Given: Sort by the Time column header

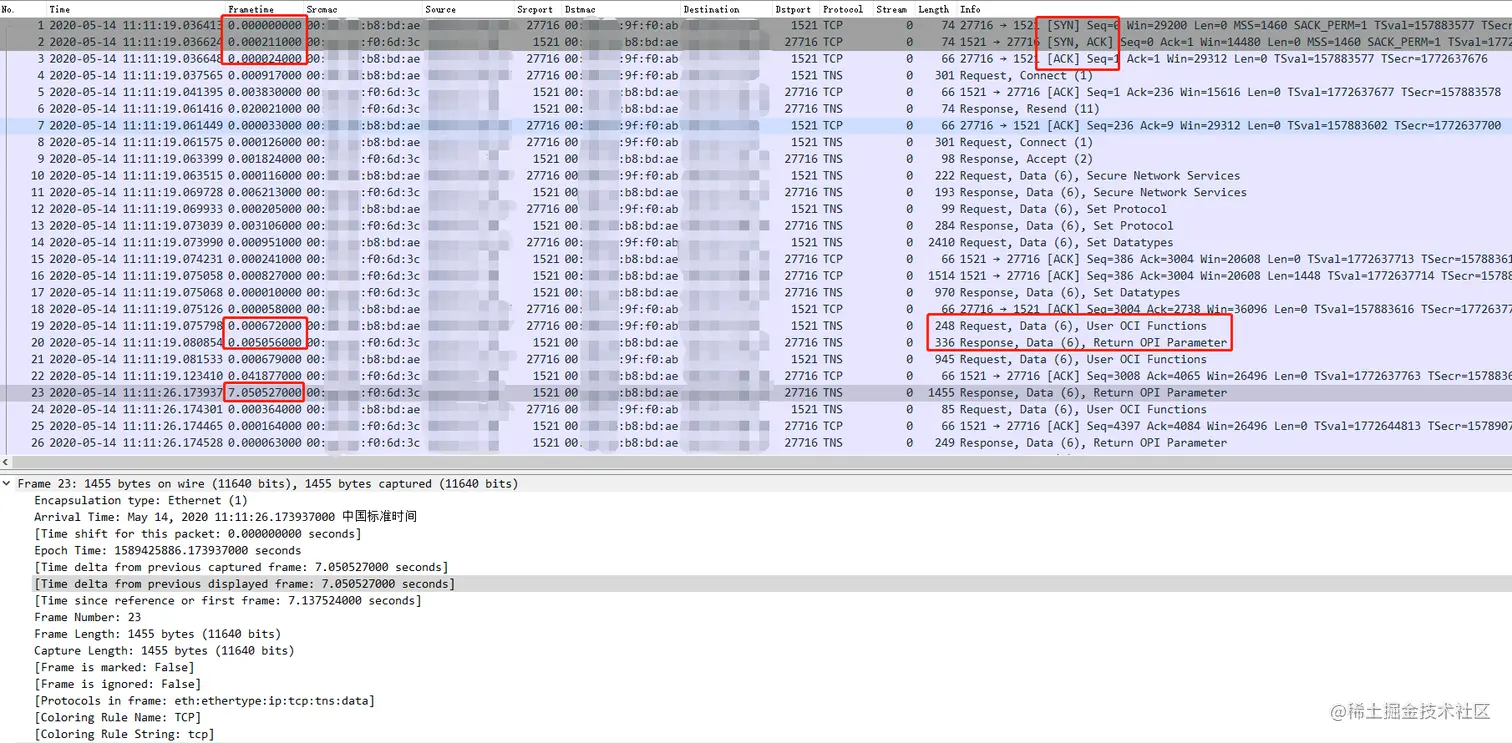Looking at the screenshot, I should tap(60, 9).
